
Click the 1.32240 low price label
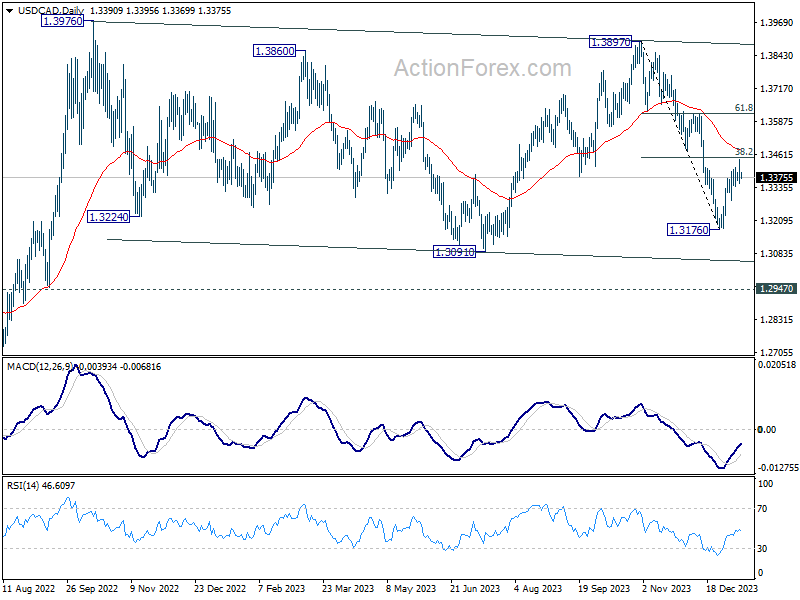108,217
